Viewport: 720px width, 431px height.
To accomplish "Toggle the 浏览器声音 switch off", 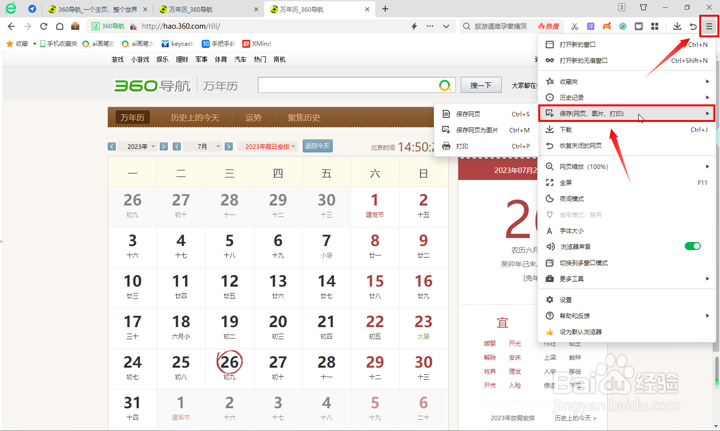I will (x=692, y=246).
